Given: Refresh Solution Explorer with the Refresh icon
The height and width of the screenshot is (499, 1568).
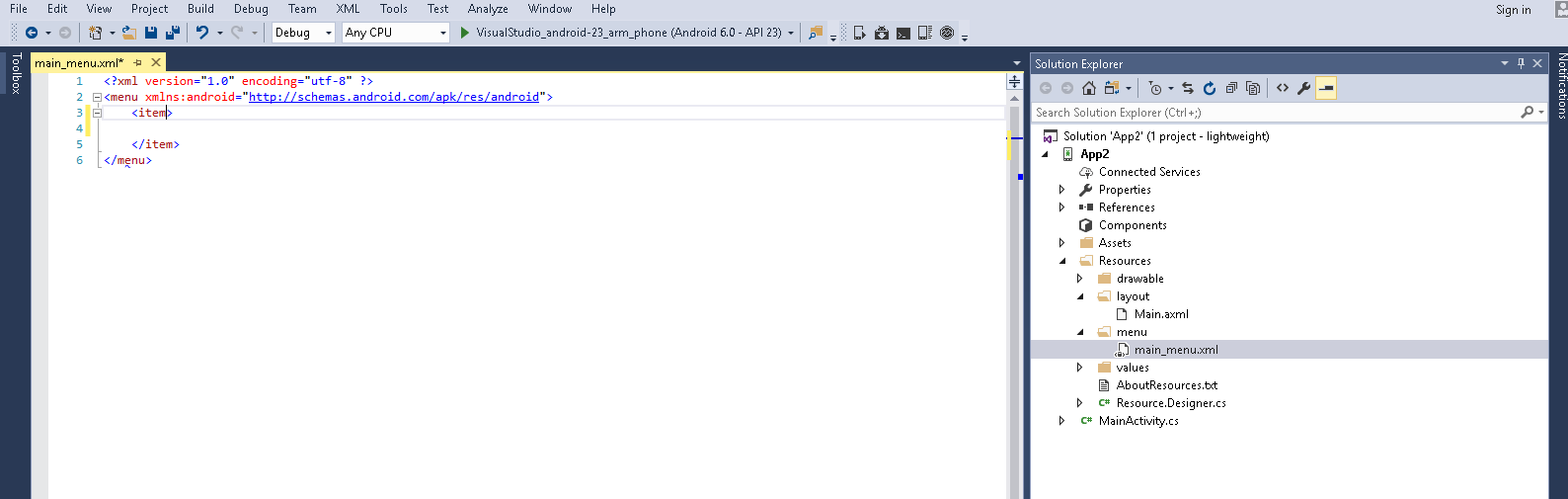Looking at the screenshot, I should click(x=1210, y=88).
